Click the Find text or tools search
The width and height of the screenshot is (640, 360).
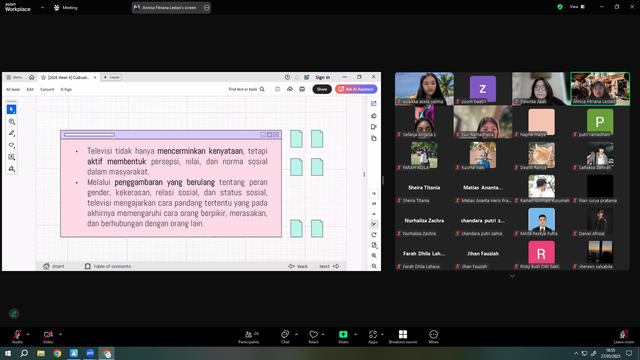[247, 89]
